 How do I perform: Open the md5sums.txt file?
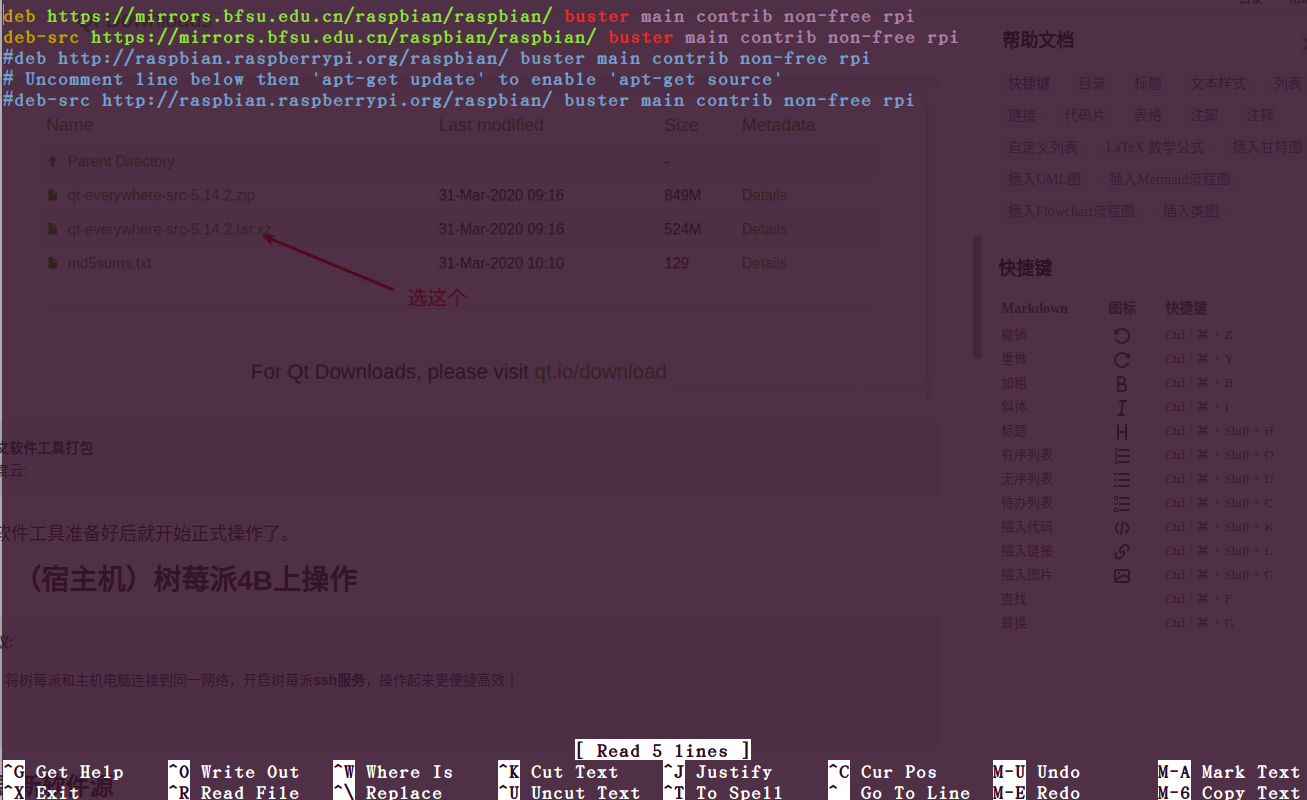click(x=109, y=262)
